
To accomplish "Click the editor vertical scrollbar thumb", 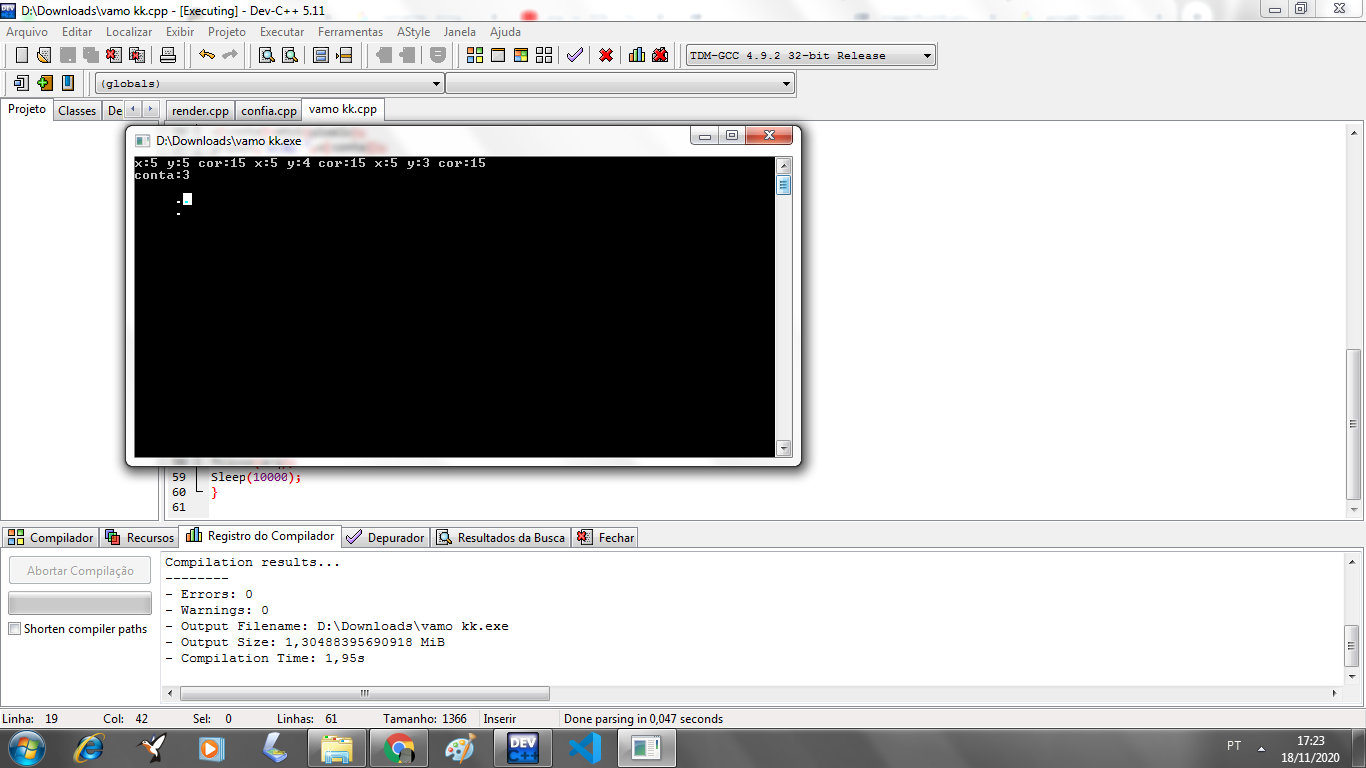I will [1354, 425].
